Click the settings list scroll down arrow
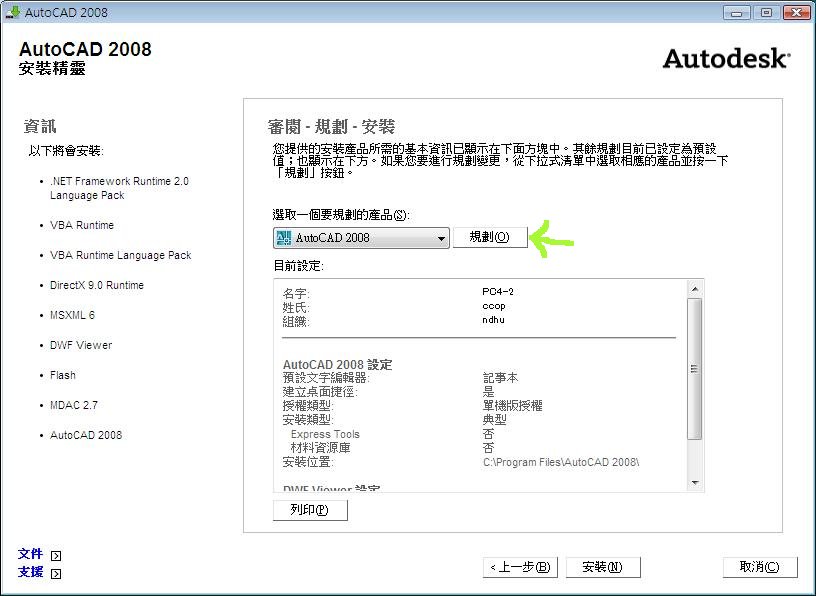 click(695, 483)
